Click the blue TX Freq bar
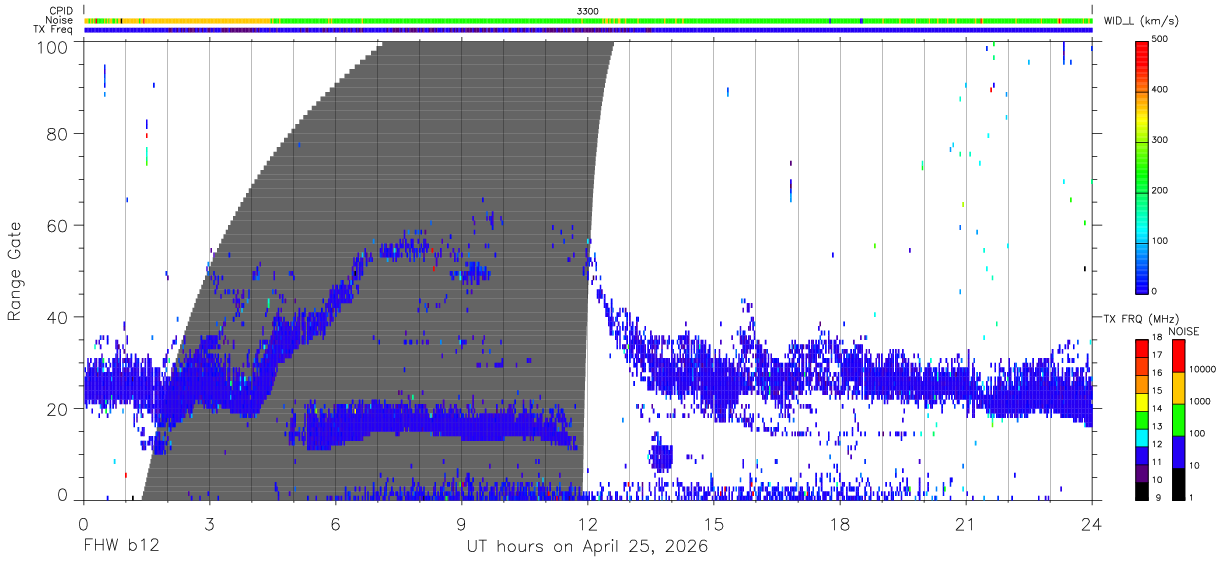 (588, 30)
